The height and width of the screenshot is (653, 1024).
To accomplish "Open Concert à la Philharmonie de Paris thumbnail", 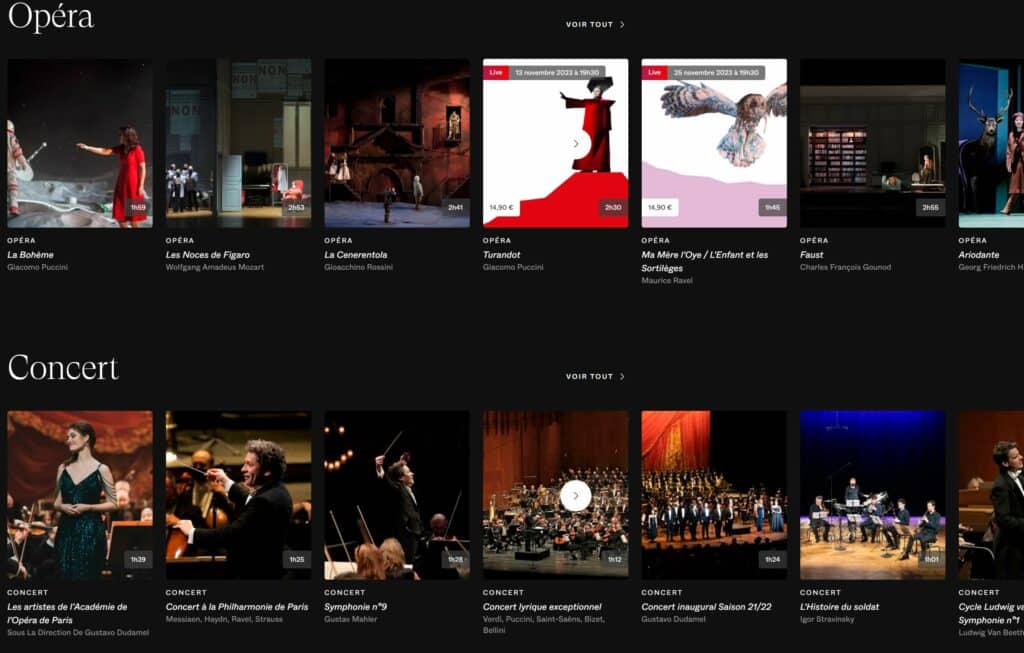I will [x=238, y=495].
